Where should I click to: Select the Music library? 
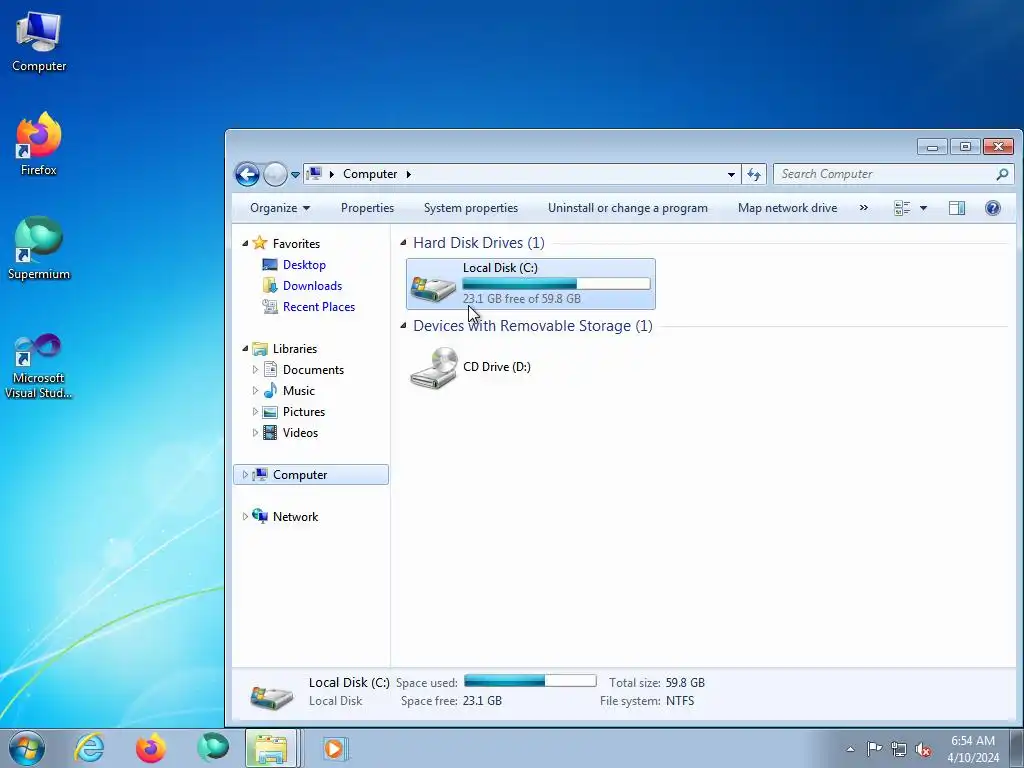click(298, 391)
